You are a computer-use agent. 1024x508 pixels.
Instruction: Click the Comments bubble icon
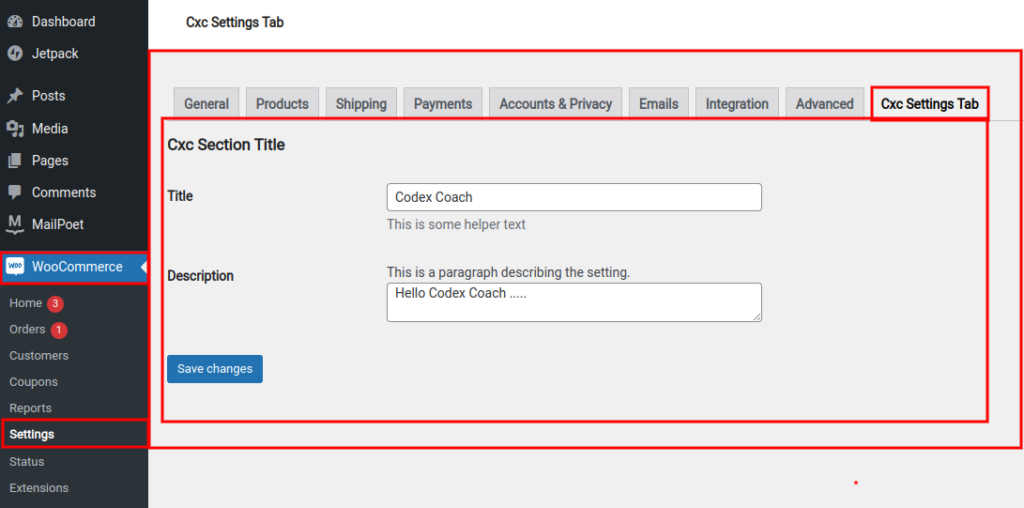tap(15, 192)
